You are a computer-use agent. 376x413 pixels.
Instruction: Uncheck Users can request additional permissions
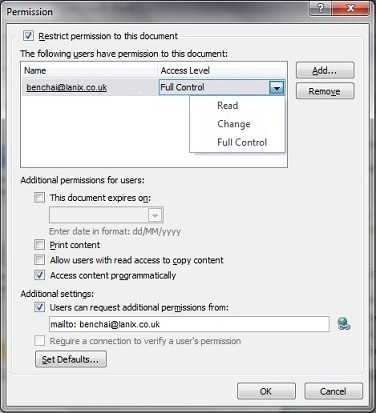[x=39, y=307]
